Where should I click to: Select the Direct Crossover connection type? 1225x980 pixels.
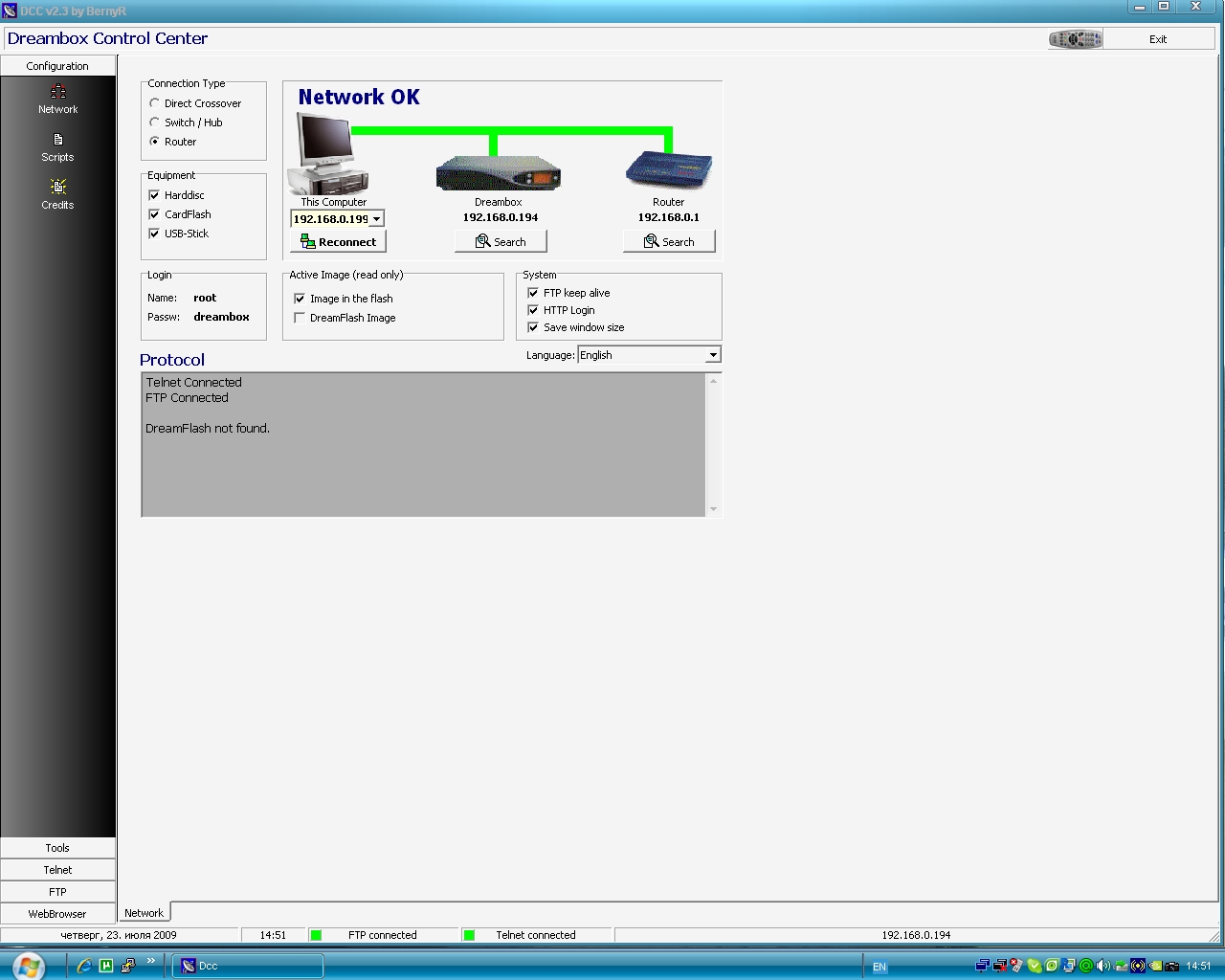[x=154, y=103]
